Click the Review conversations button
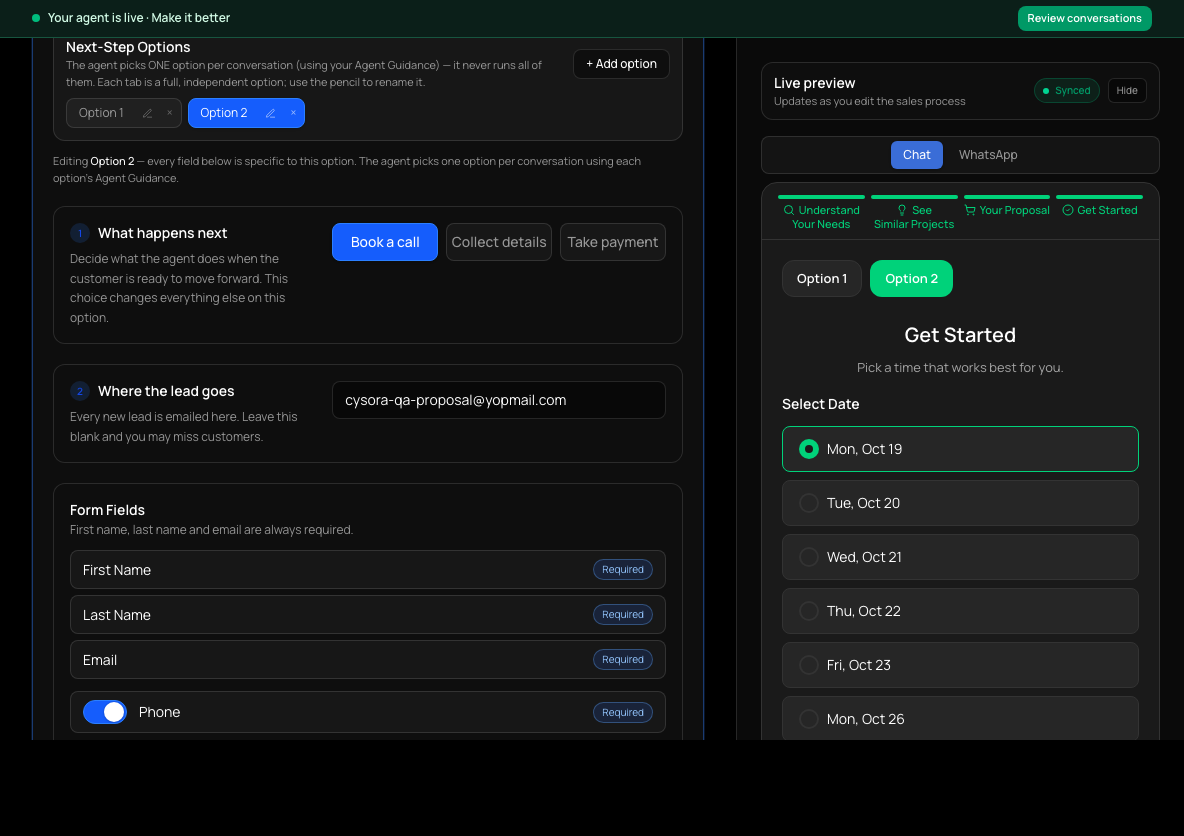Screen dimensions: 1184x836 [x=1084, y=18]
